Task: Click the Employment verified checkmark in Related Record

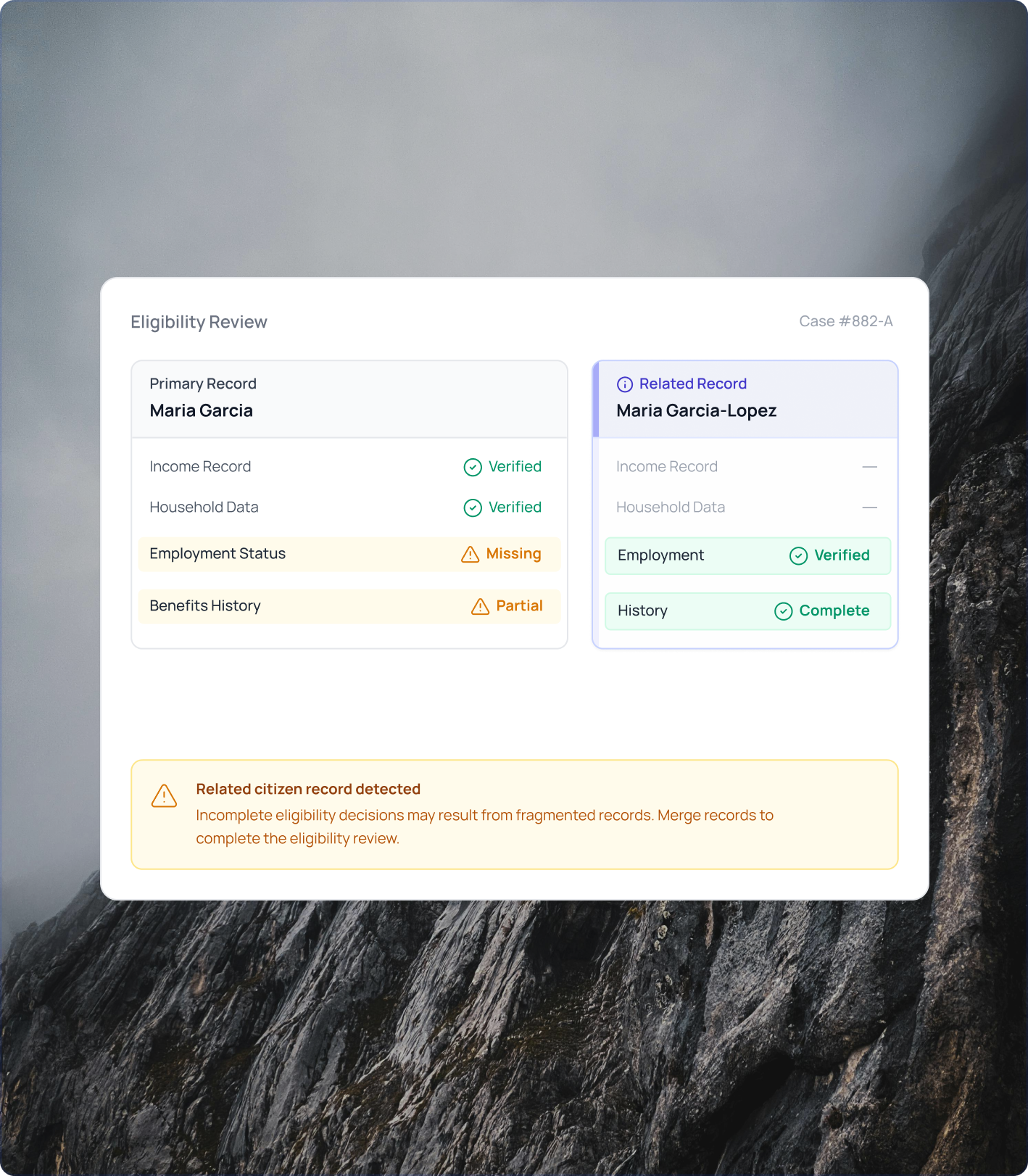Action: 798,556
